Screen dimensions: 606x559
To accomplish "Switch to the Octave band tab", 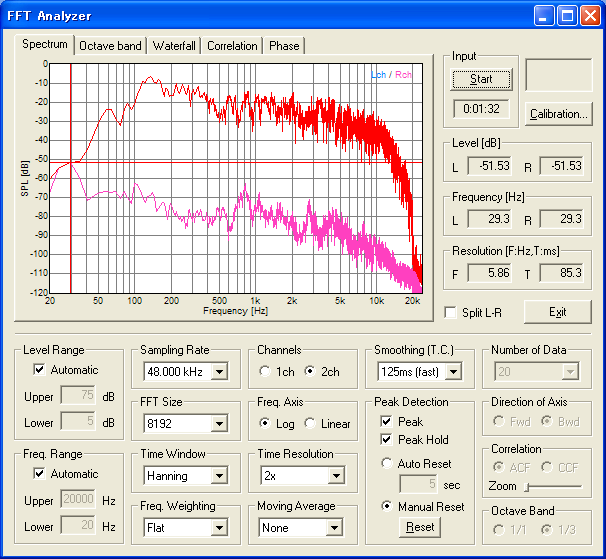I will click(110, 46).
